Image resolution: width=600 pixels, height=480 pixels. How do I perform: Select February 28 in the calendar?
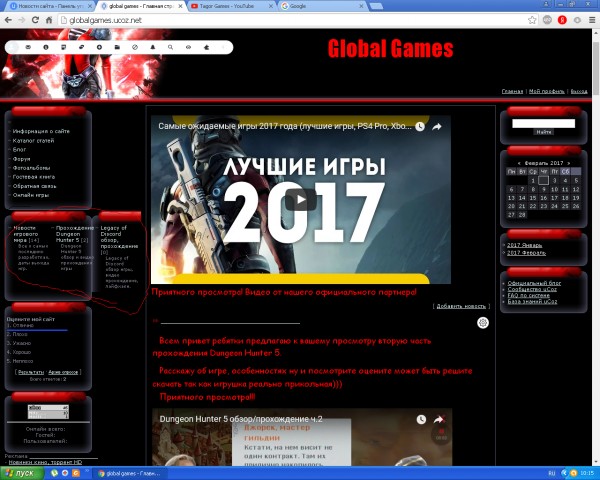[x=522, y=215]
